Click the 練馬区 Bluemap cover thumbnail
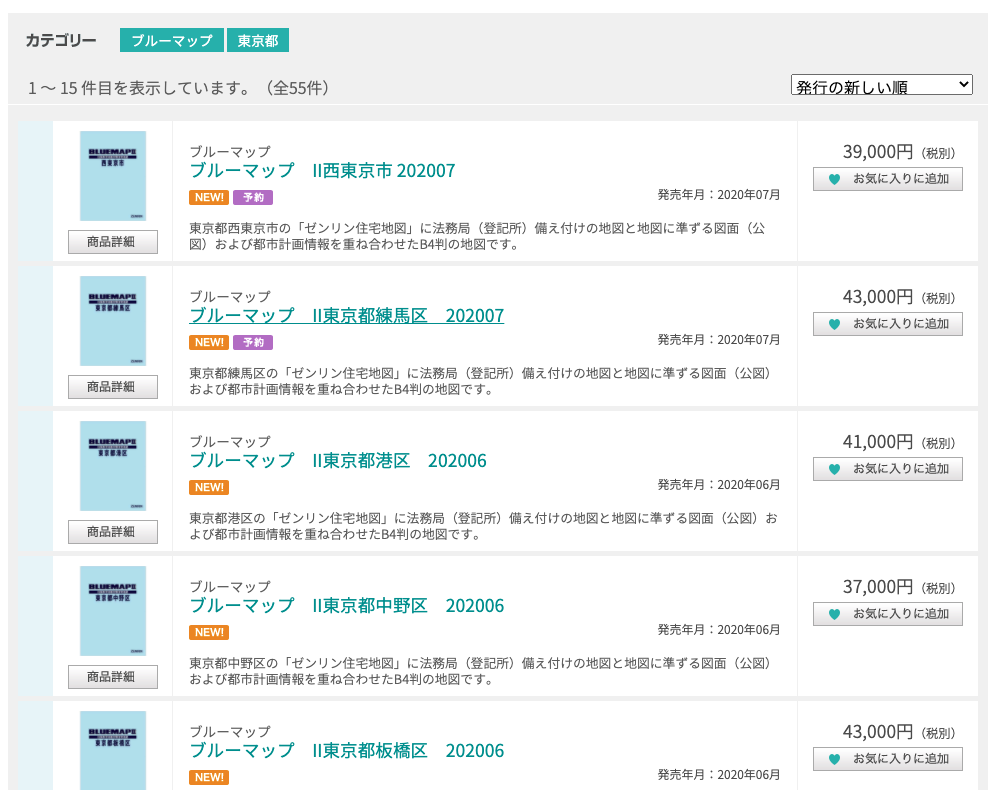Screen dimensions: 998x790 (x=113, y=321)
